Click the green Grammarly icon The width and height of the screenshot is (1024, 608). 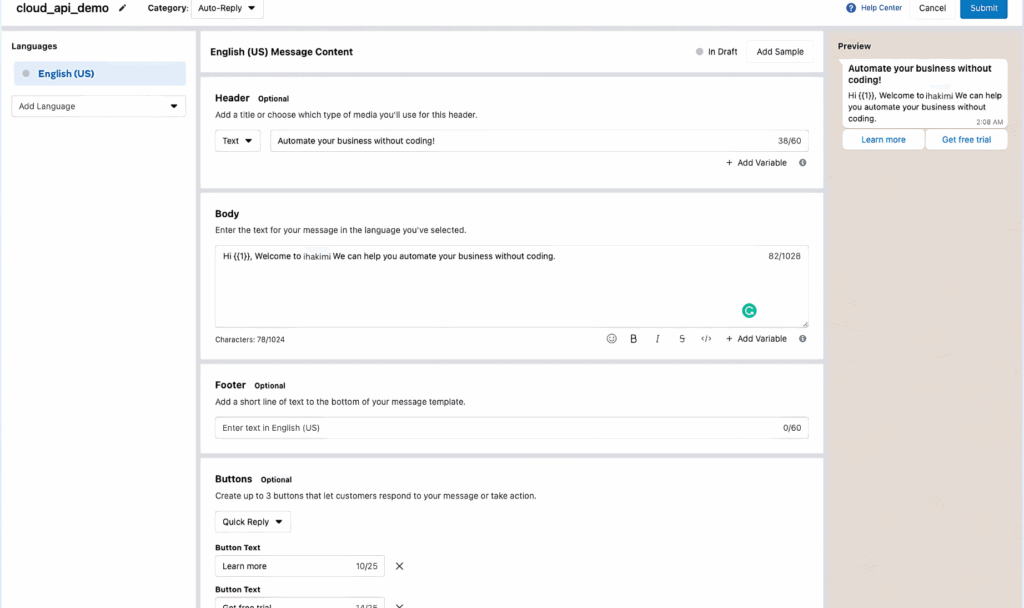pos(749,311)
